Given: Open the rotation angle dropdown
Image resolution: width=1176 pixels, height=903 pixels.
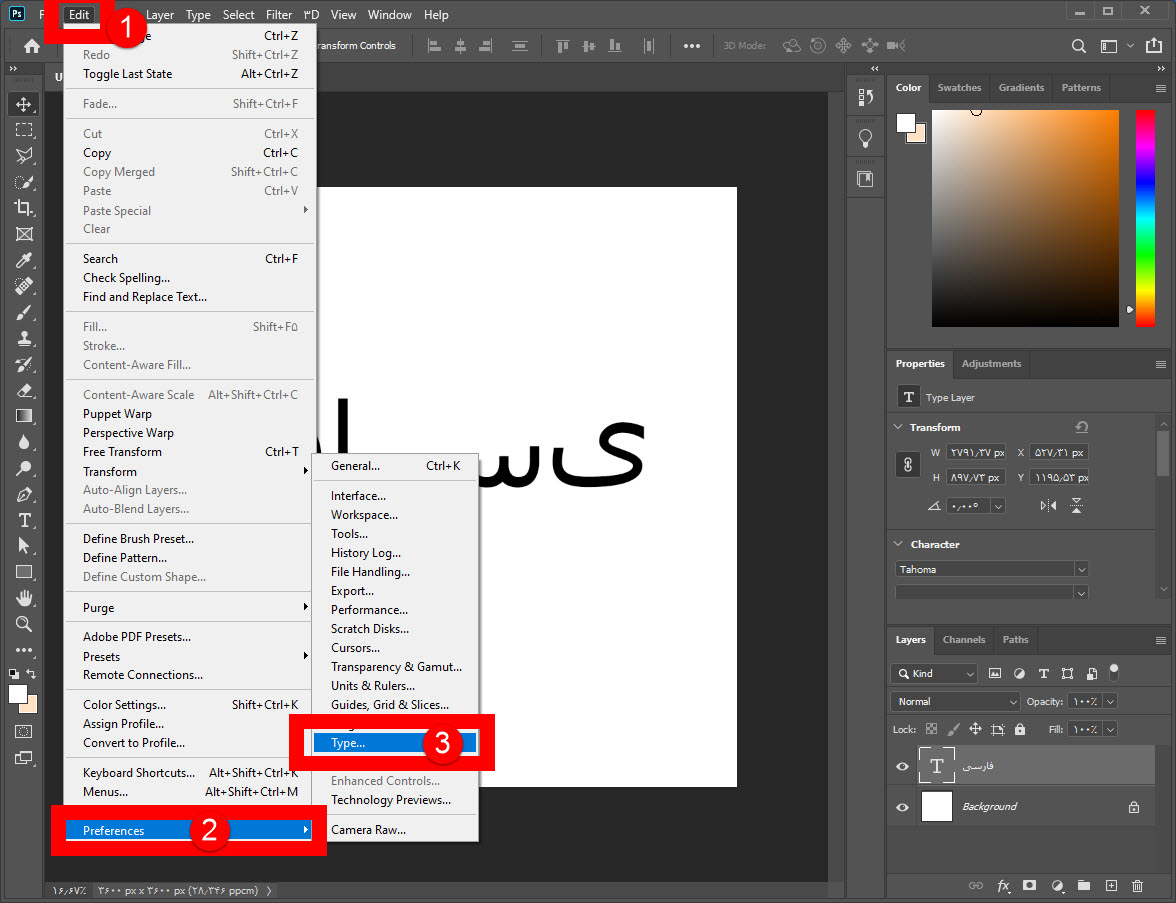Looking at the screenshot, I should pos(998,506).
